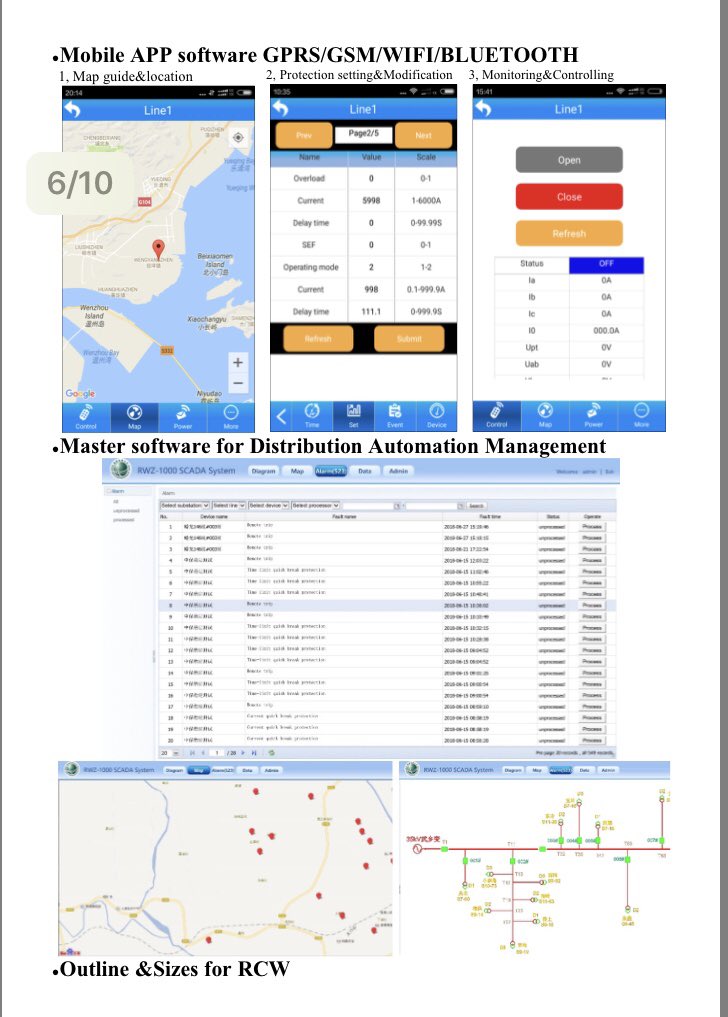Screen dimensions: 728x1017
Task: Go to next page arrow in alarm pager
Action: pyautogui.click(x=243, y=753)
